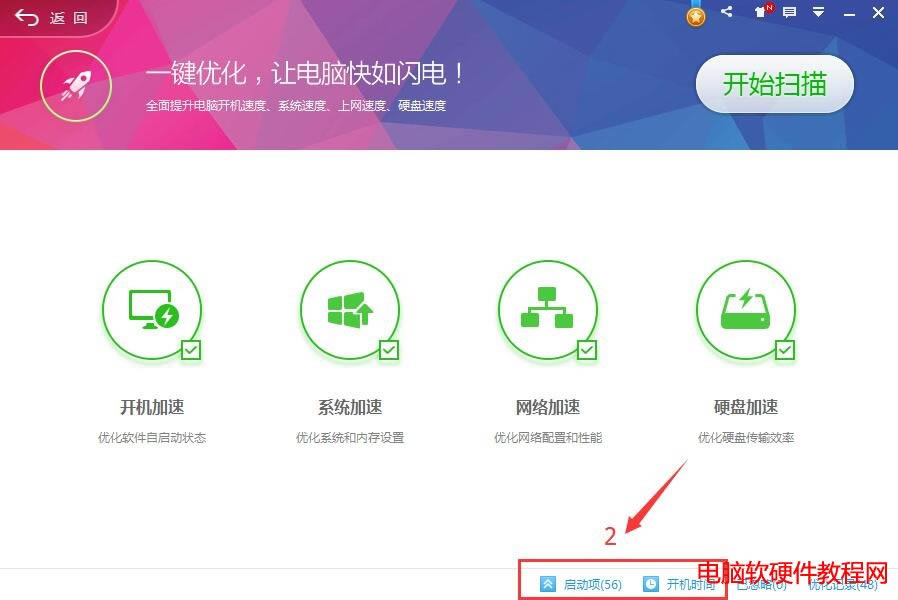Click the medal level icon in title bar
Screen dimensions: 898x600
696,13
